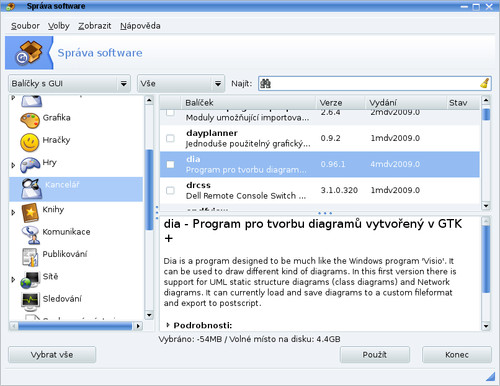The height and width of the screenshot is (386, 500).
Task: Expand the Knihy category tree
Action: pos(13,212)
